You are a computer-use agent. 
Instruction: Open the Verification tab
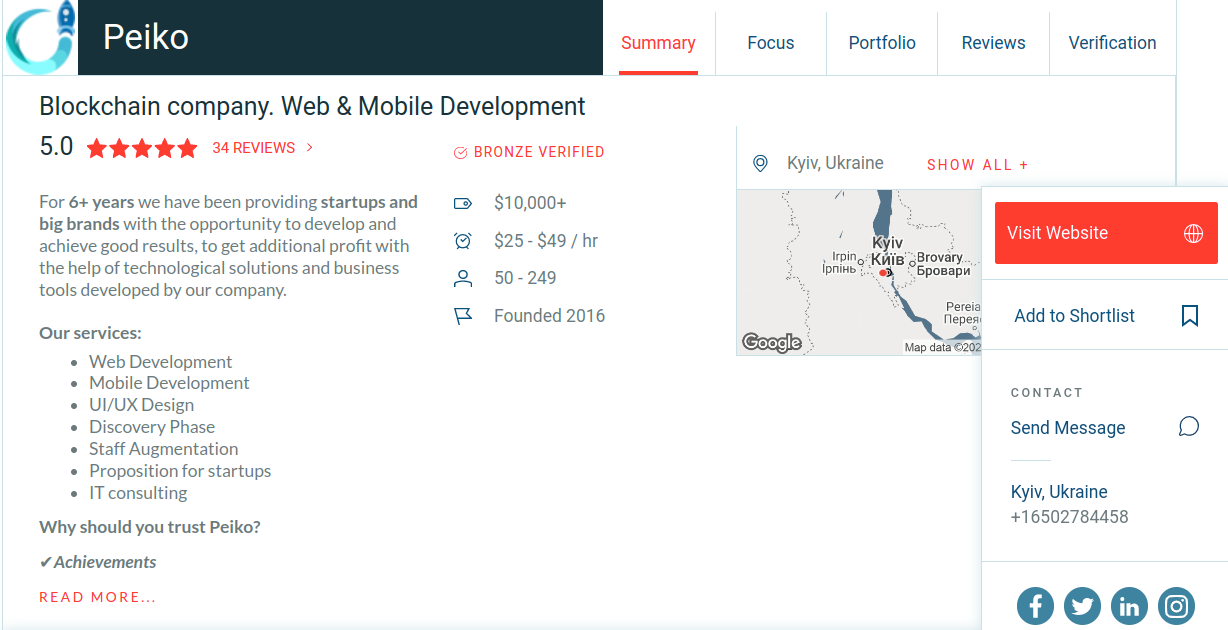1112,43
